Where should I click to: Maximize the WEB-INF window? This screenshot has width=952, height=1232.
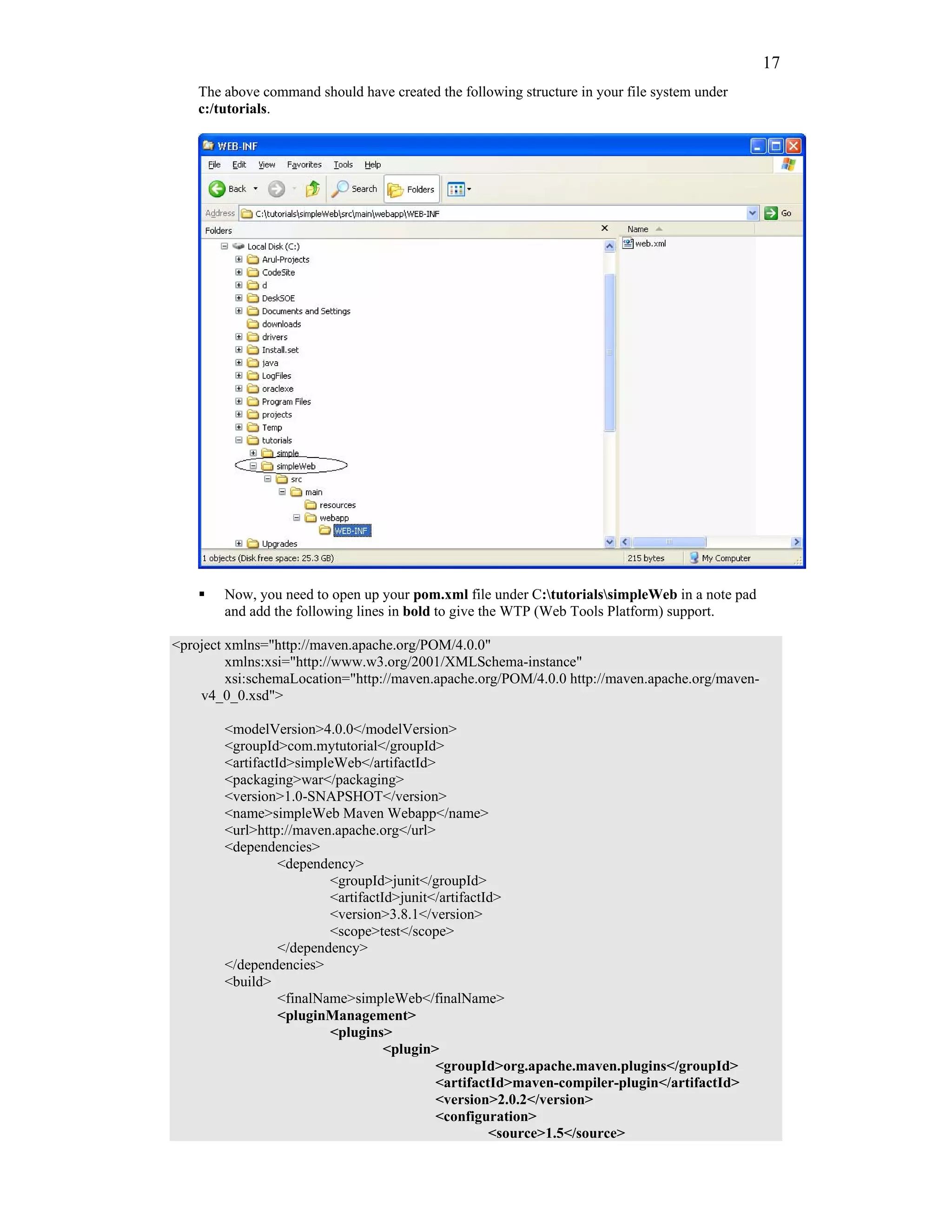[x=776, y=146]
